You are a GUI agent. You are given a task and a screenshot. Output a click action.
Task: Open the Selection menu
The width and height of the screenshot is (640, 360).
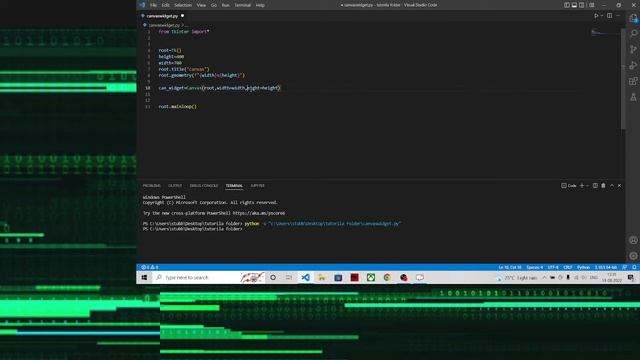tap(183, 5)
